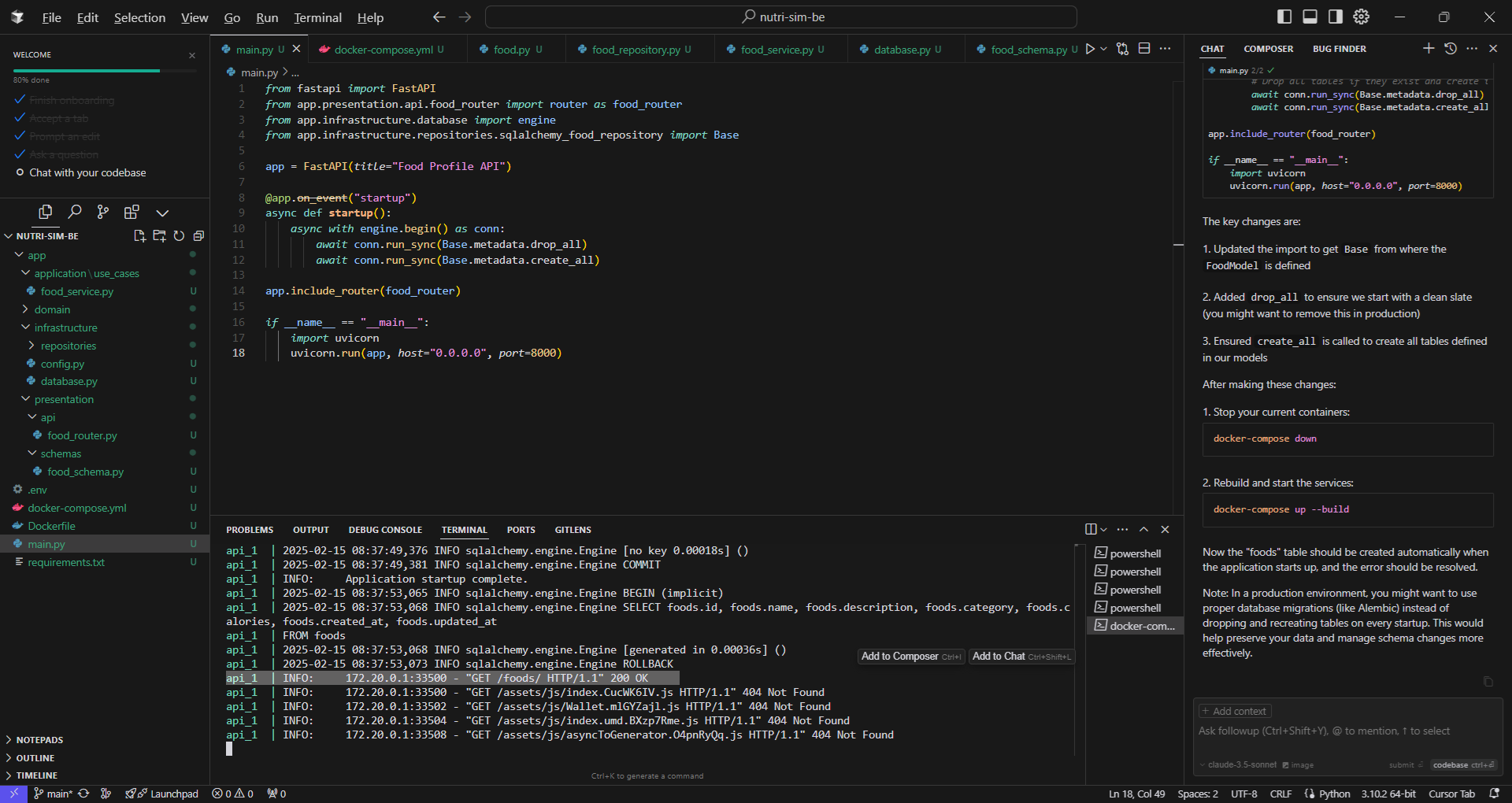This screenshot has height=803, width=1512.
Task: Open the Terminal menu
Action: (317, 17)
